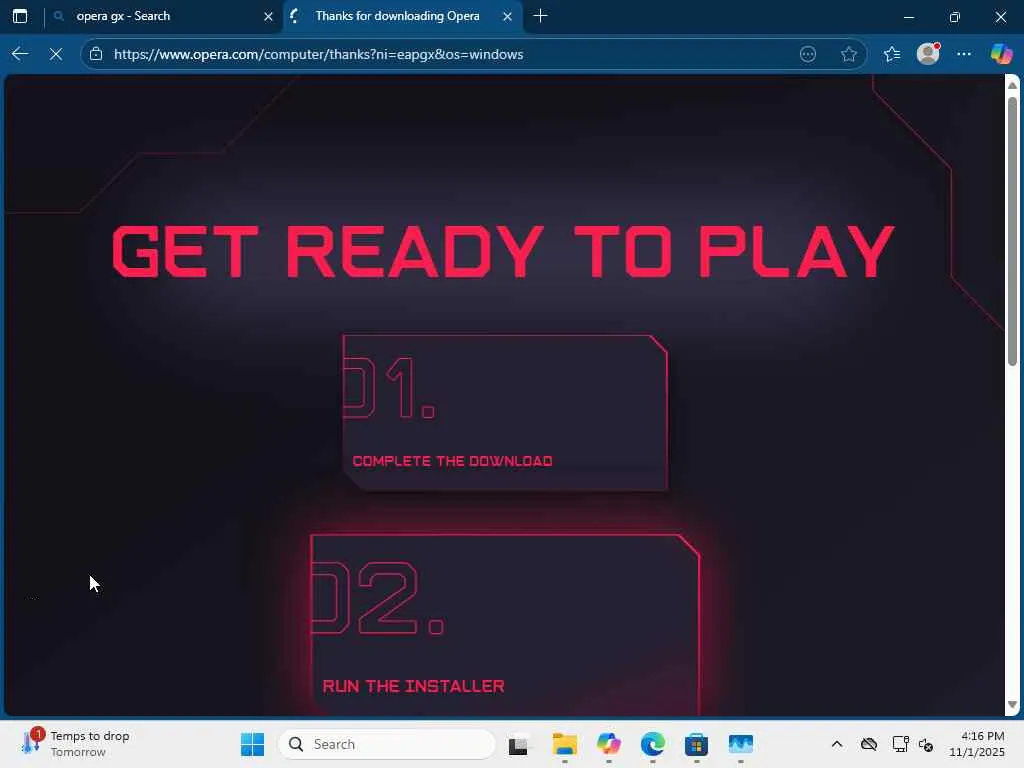
Task: Click the page scrollbar thumb
Action: point(1012,231)
